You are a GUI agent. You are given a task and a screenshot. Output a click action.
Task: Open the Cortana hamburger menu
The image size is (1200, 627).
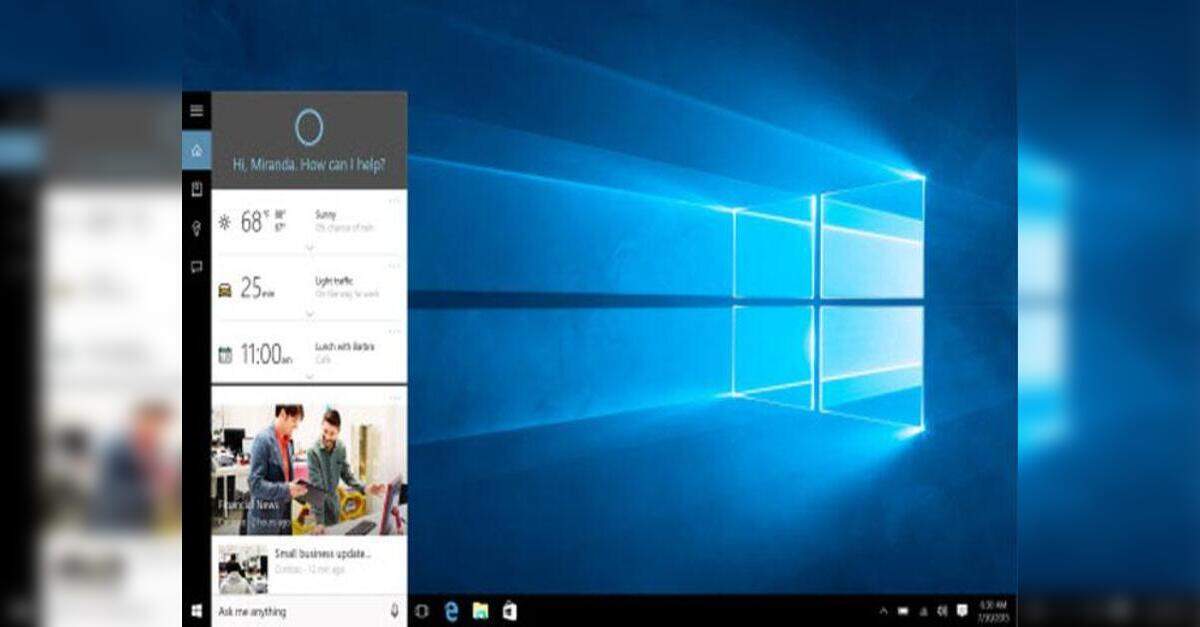(196, 110)
